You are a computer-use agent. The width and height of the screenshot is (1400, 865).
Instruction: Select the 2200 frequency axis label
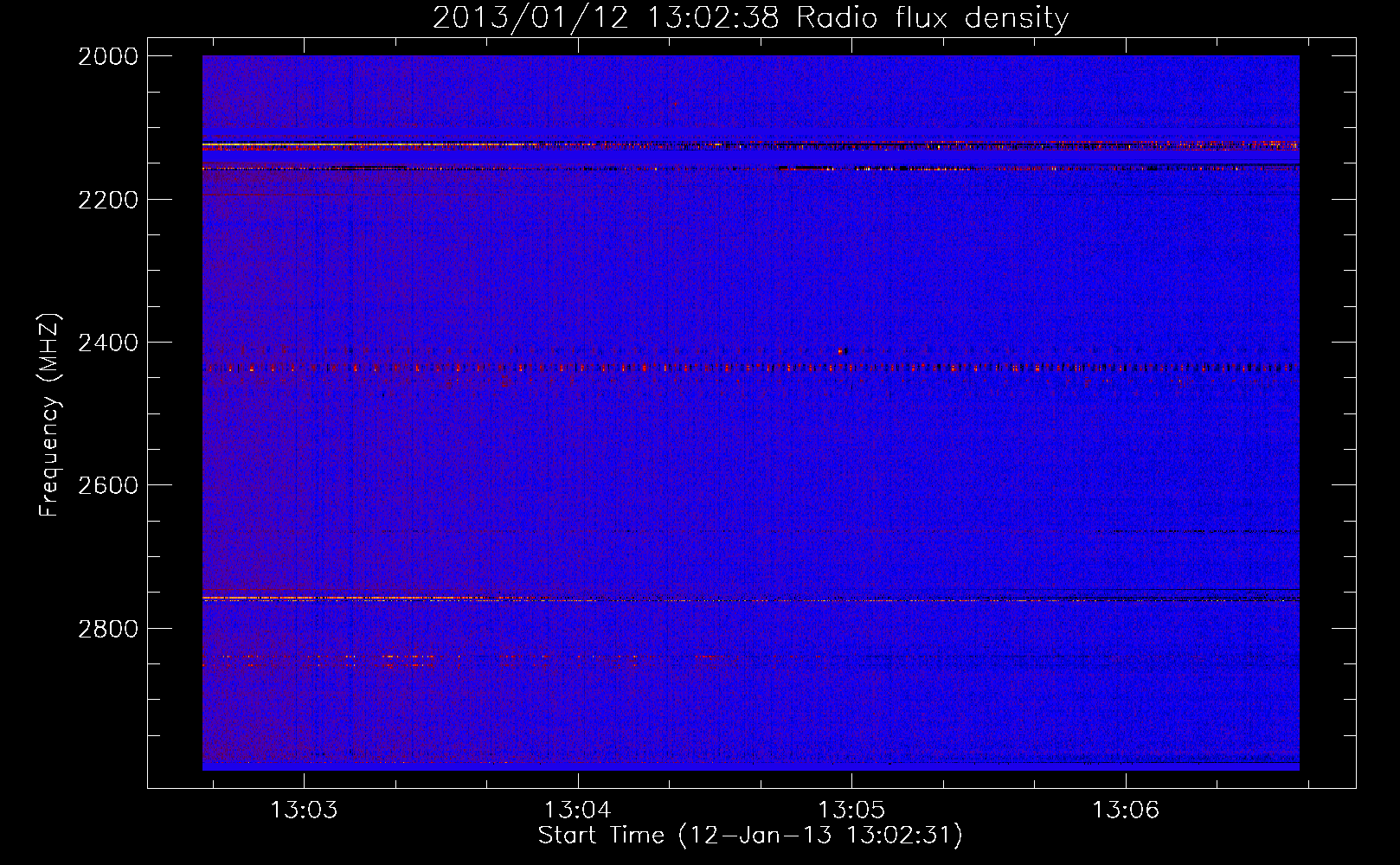(x=108, y=200)
